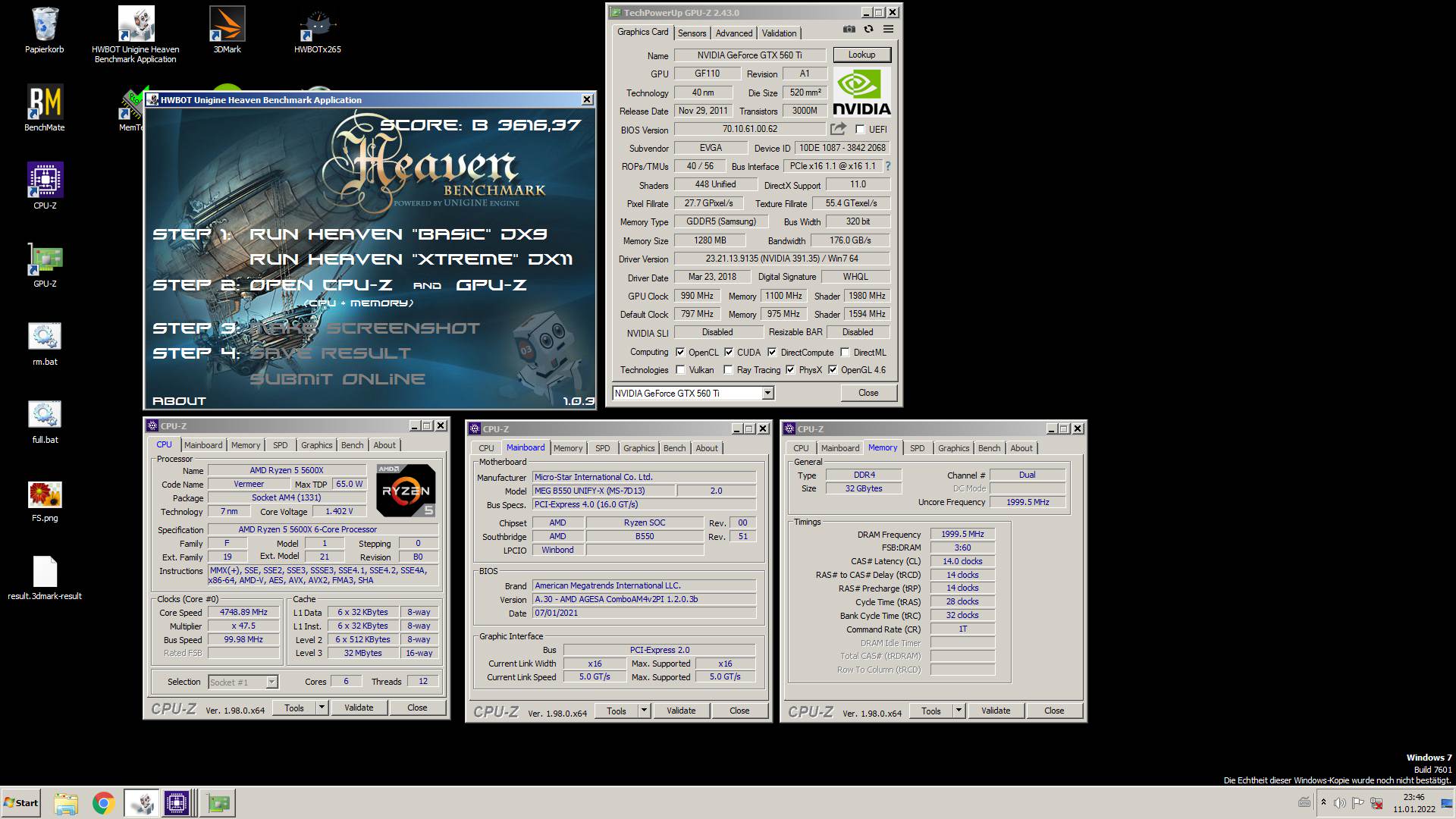The image size is (1456, 819).
Task: Click the Windows Start button
Action: 21,803
